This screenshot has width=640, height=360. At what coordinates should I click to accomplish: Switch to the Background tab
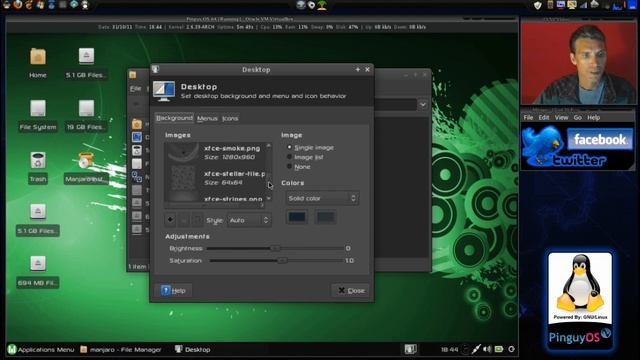174,118
